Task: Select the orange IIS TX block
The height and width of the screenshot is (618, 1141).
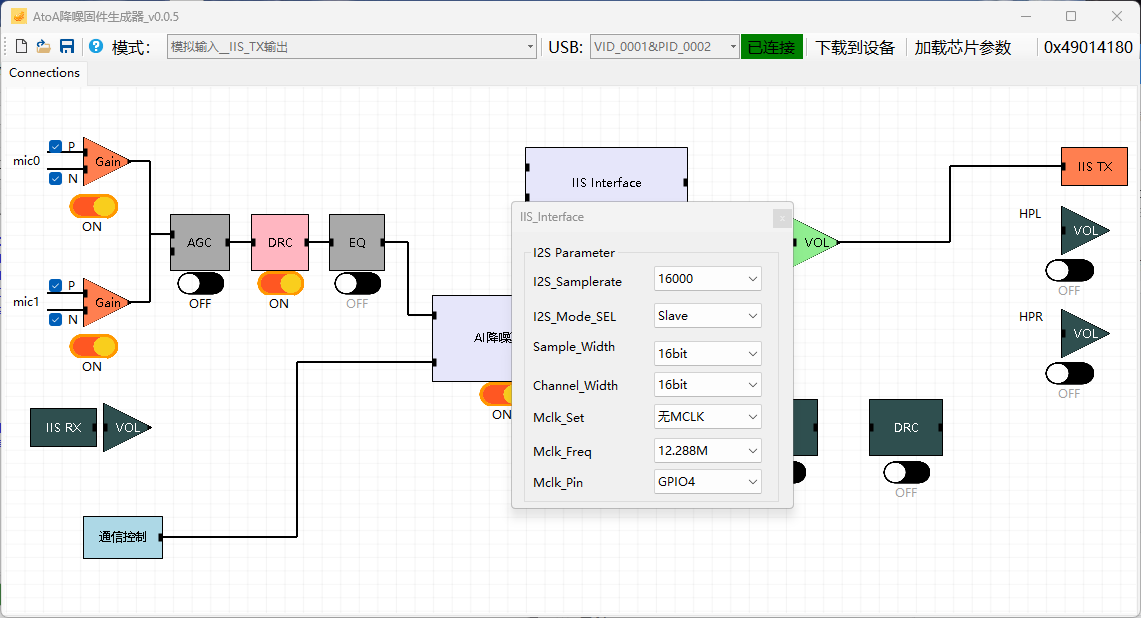Action: click(x=1094, y=167)
